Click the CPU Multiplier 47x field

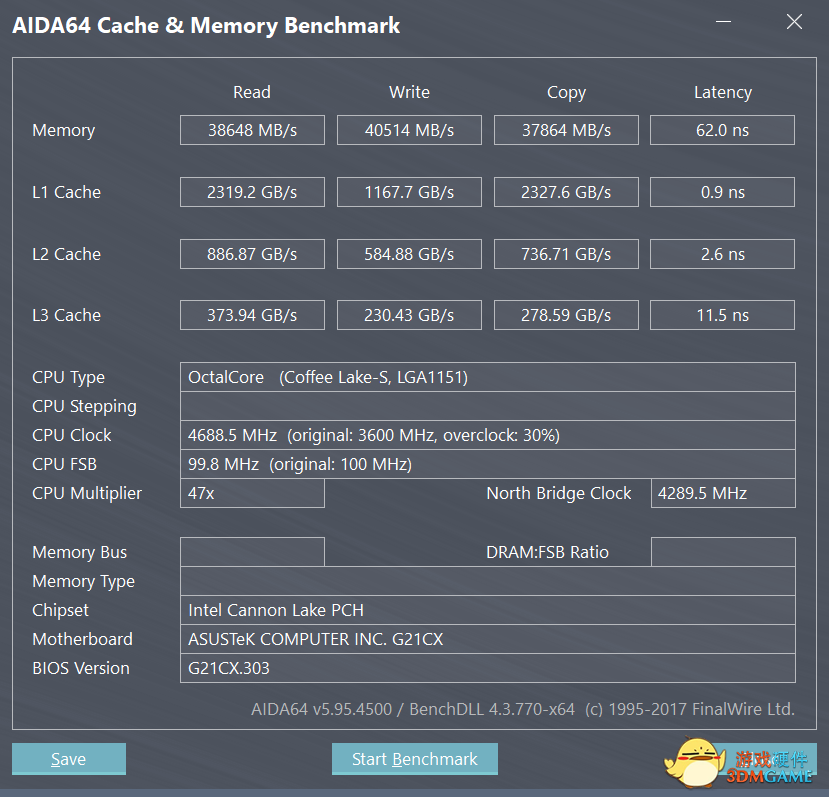click(x=252, y=493)
